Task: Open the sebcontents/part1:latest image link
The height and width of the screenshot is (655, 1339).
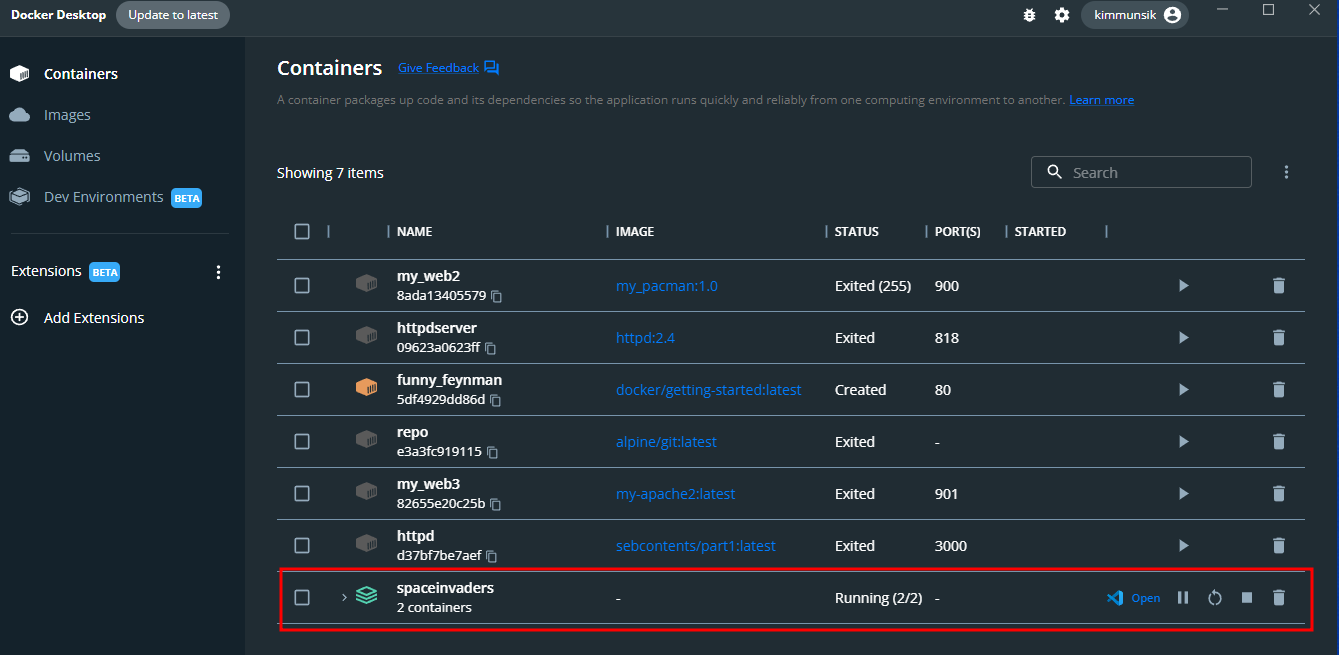Action: 695,546
